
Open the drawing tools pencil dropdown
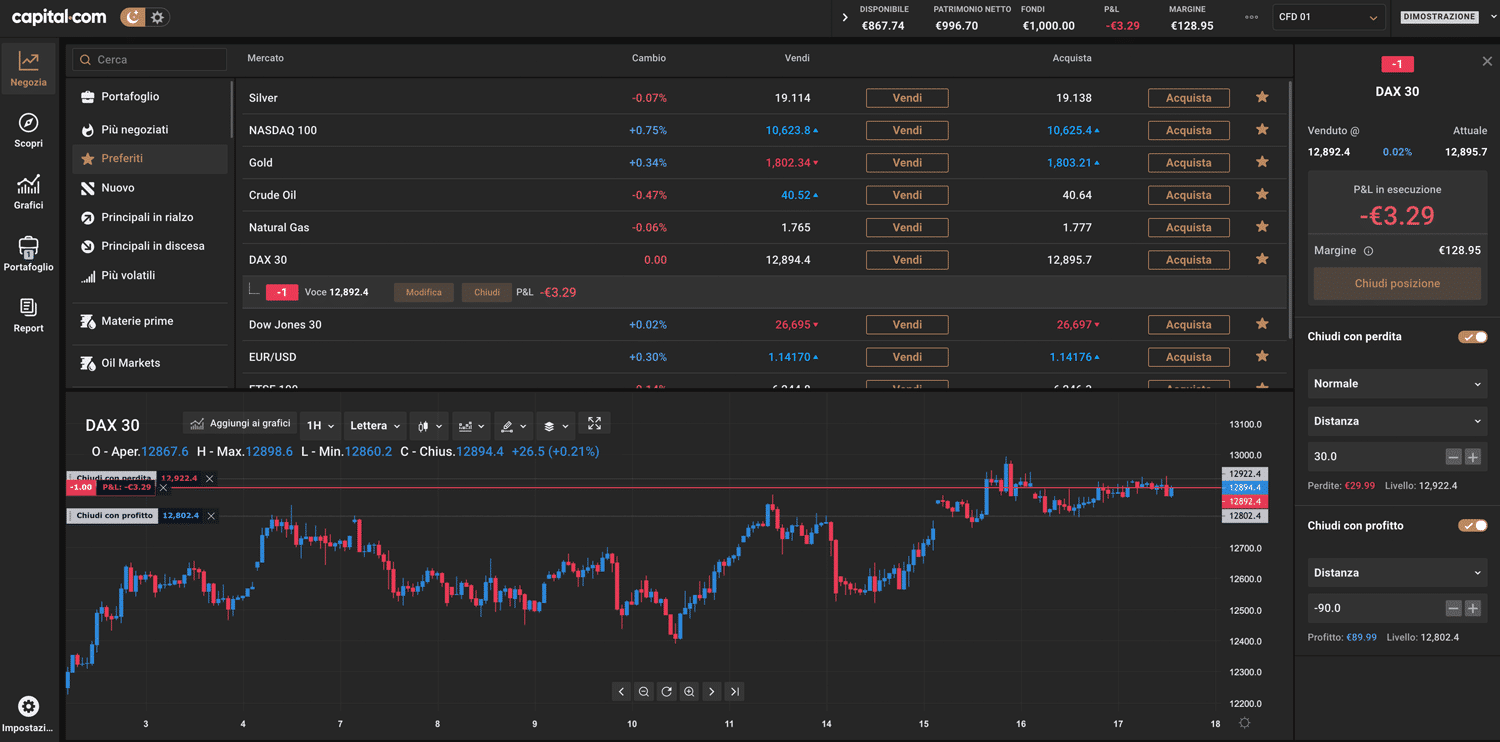(x=513, y=426)
